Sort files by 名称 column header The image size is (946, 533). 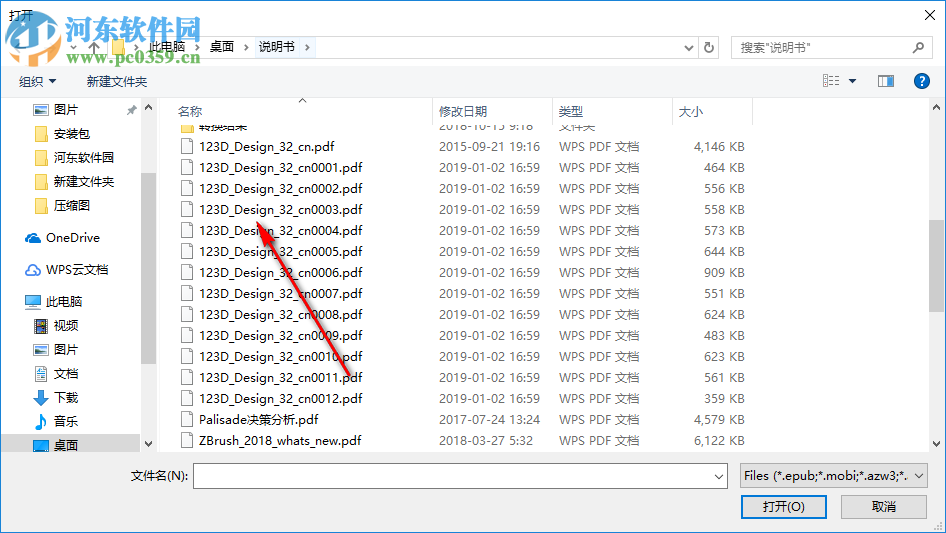pyautogui.click(x=190, y=112)
